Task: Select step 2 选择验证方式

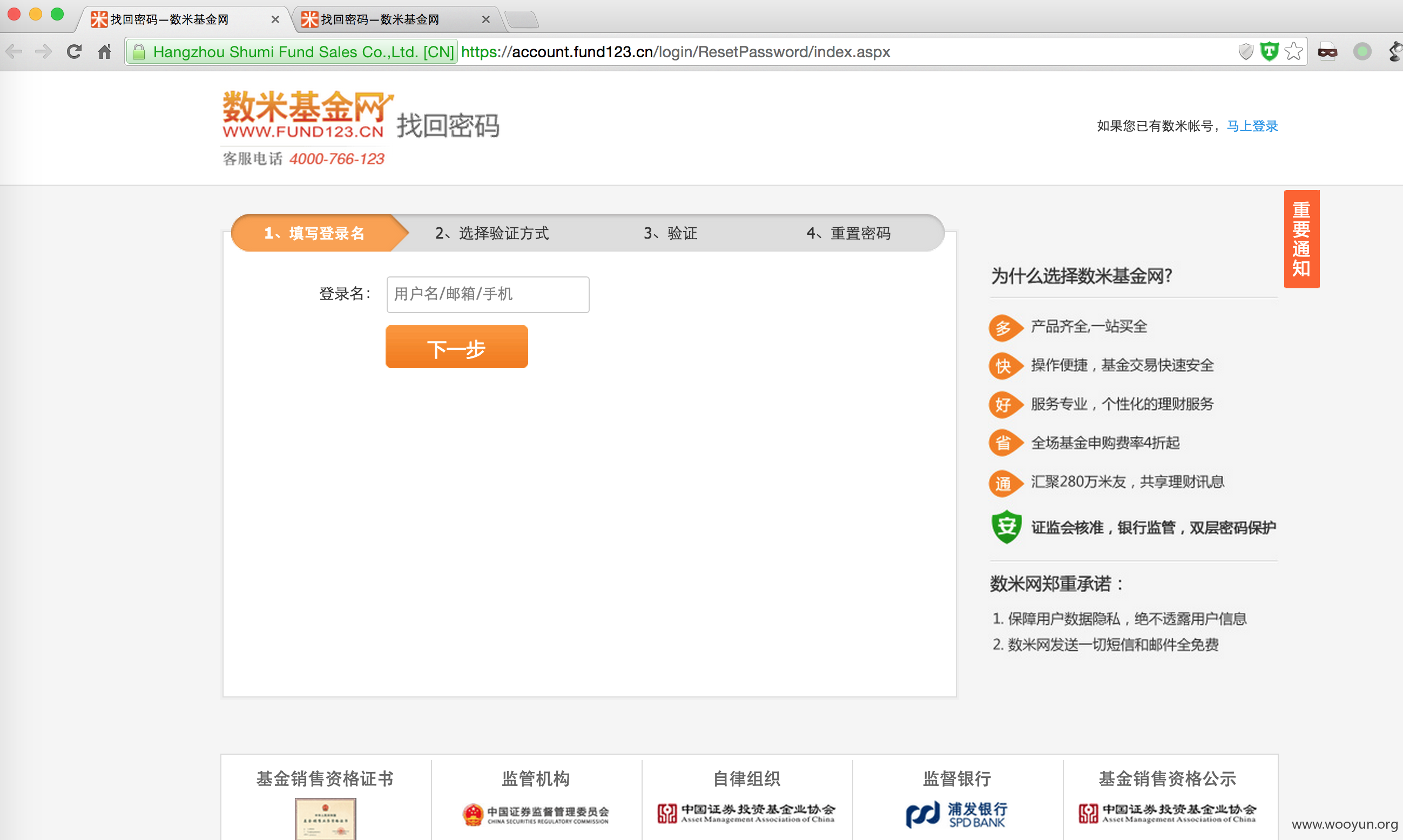Action: 492,233
